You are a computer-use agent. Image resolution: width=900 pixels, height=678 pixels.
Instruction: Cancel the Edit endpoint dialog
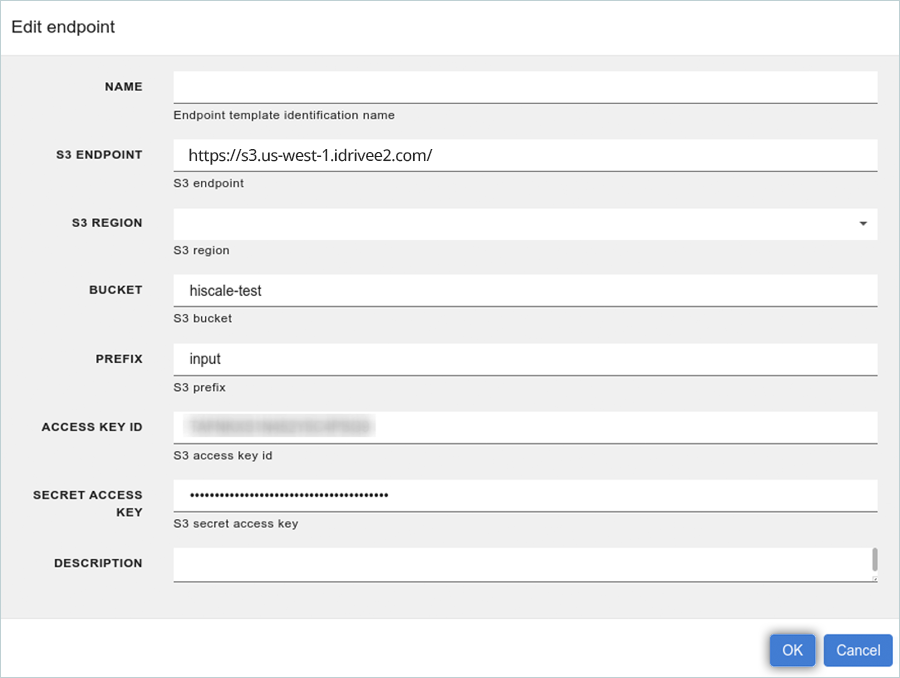pyautogui.click(x=857, y=650)
